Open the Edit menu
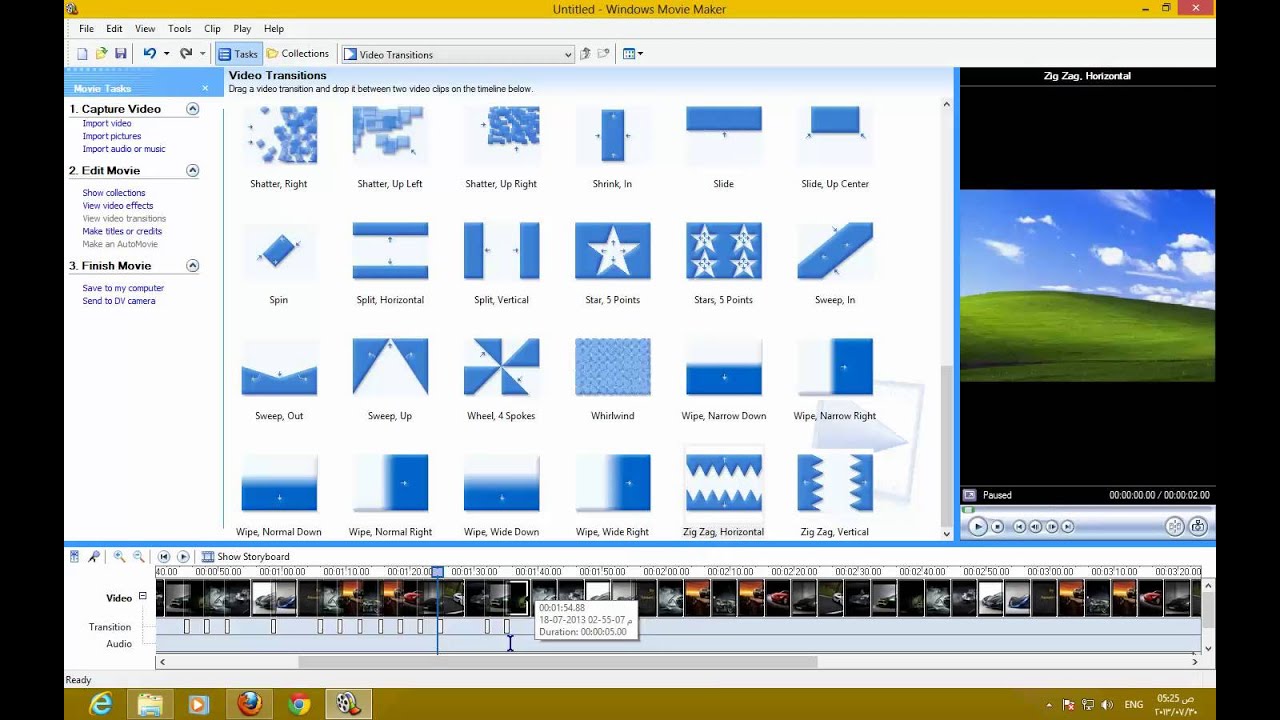This screenshot has width=1280, height=720. point(114,29)
